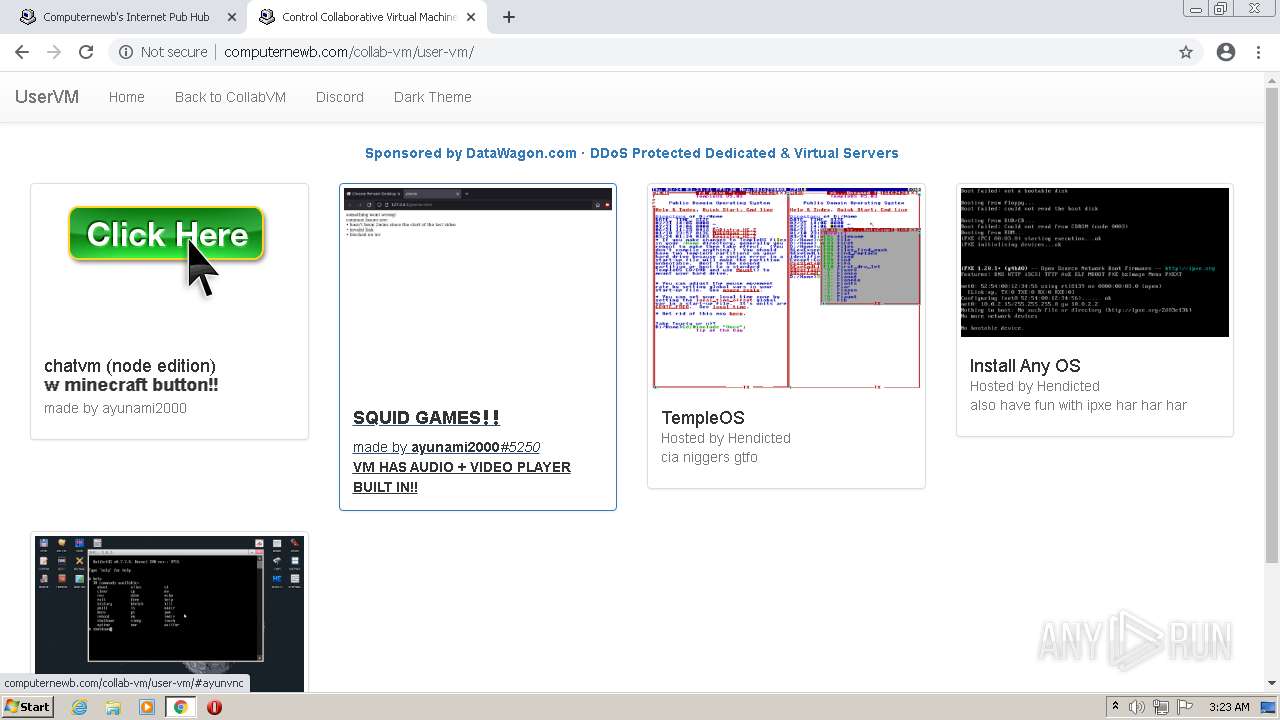Open the network tray icon

click(1161, 707)
